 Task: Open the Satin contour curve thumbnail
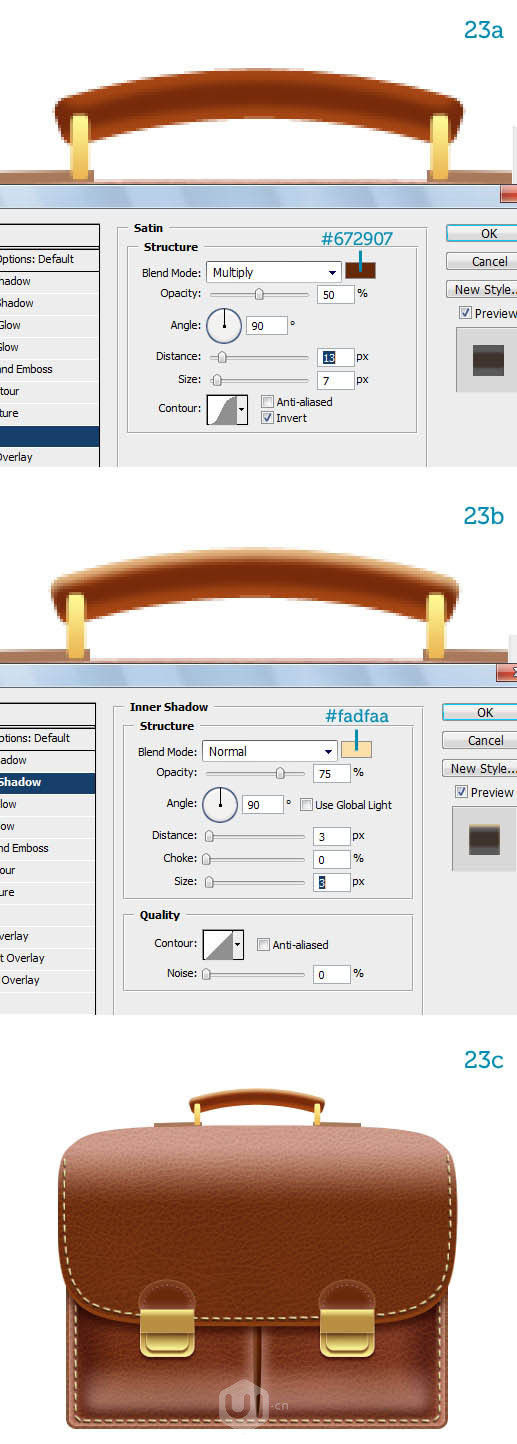coord(226,409)
